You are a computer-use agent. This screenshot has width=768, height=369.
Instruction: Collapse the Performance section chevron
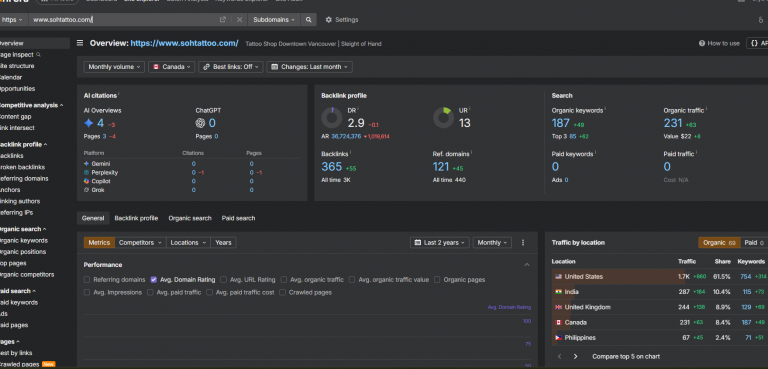click(527, 265)
